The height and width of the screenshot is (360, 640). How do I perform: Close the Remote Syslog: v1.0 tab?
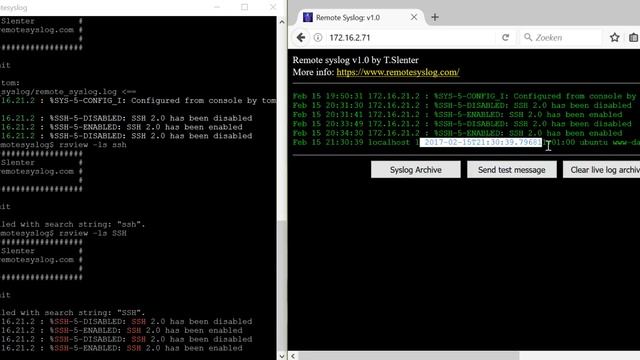coord(414,17)
